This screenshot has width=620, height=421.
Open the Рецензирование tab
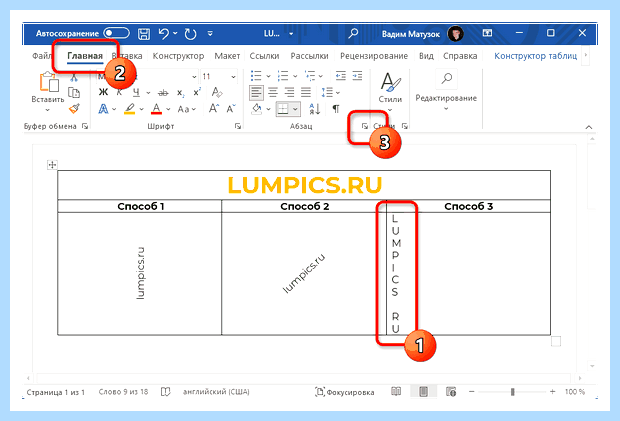point(374,56)
